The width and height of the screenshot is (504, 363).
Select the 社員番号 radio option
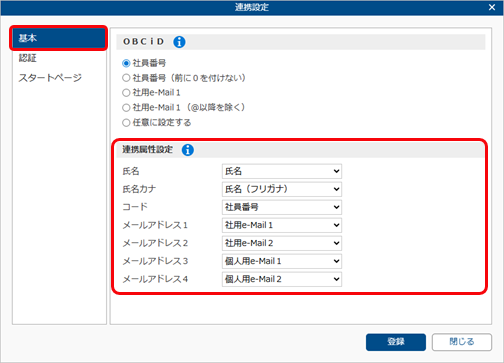coord(126,63)
